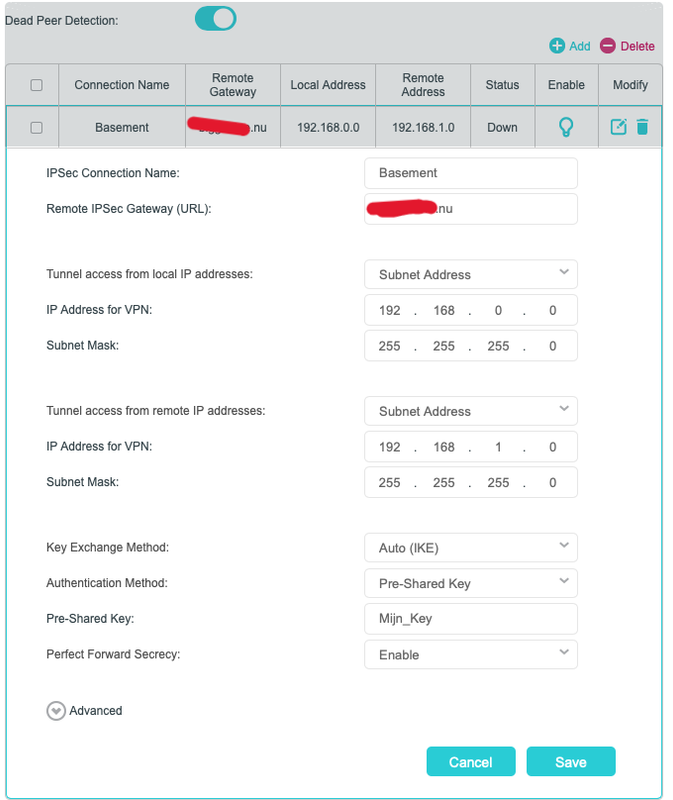Expand Advanced settings chevron icon
The image size is (673, 800).
pyautogui.click(x=55, y=711)
